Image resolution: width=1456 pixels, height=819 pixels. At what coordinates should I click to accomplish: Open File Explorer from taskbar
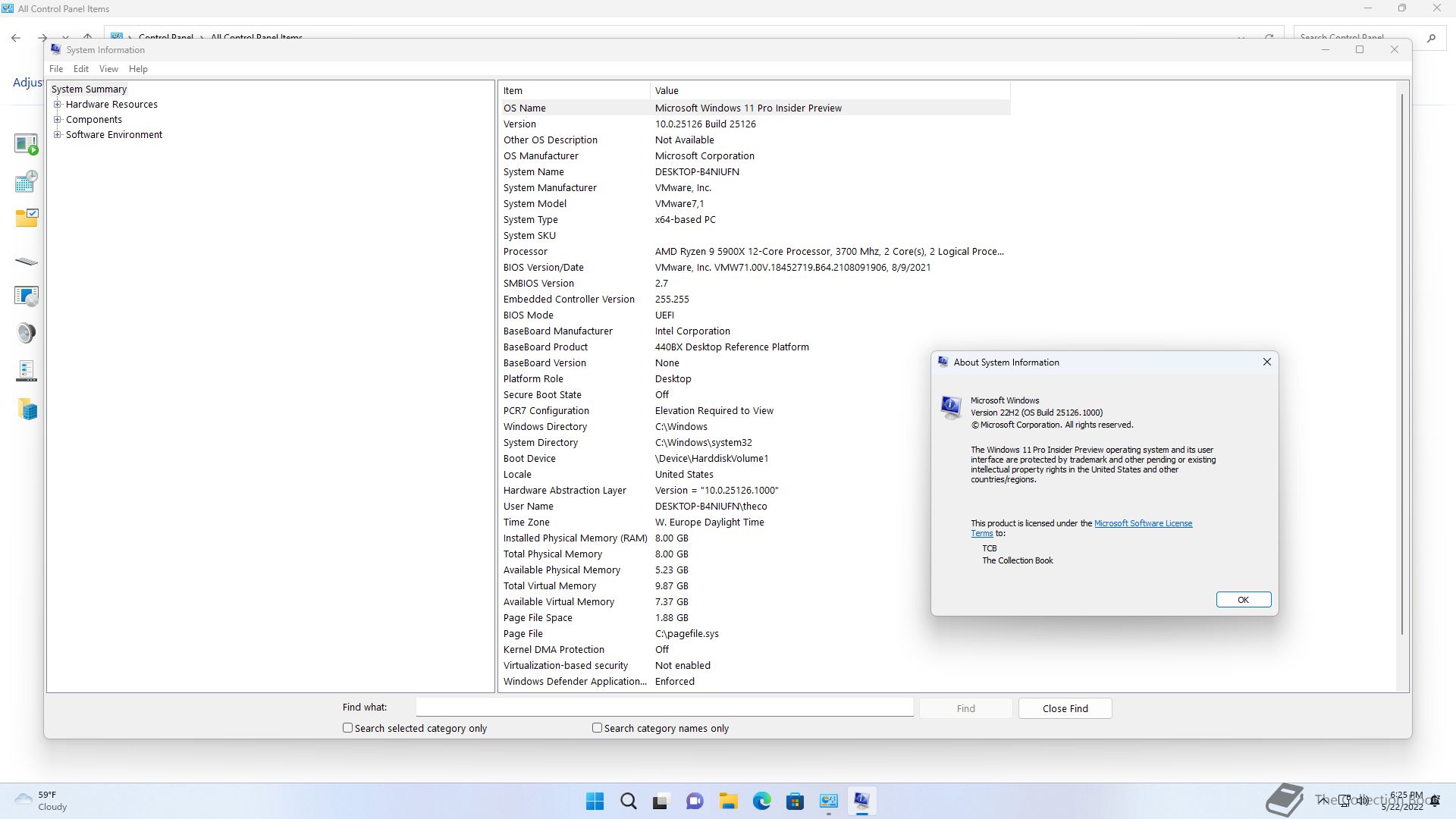point(728,801)
